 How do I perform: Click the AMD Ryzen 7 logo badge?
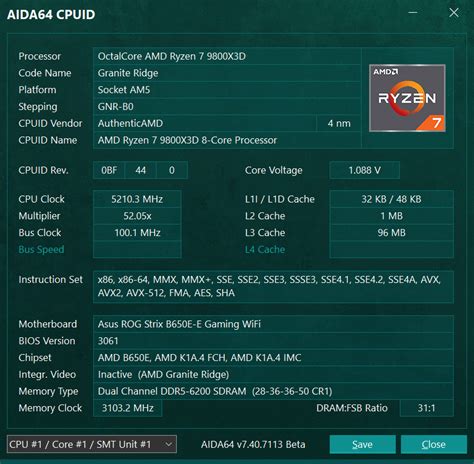click(407, 98)
